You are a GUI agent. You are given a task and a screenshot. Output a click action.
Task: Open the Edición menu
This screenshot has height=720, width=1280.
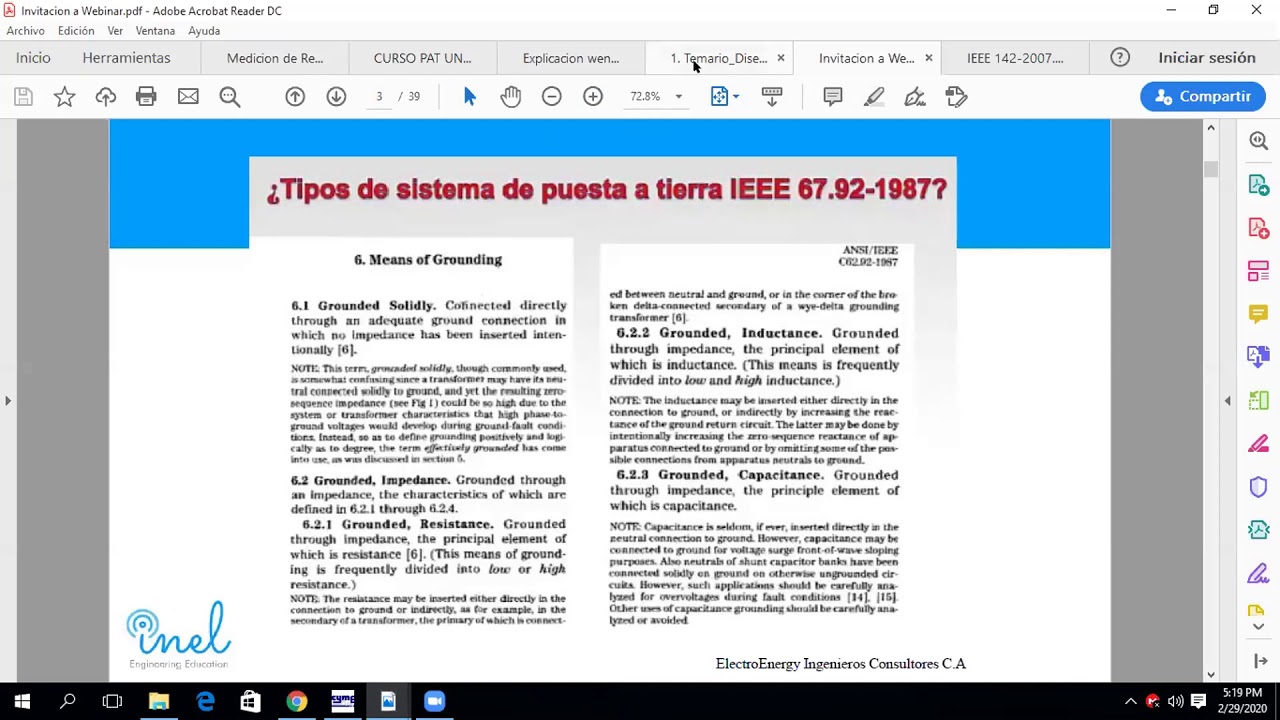click(76, 31)
